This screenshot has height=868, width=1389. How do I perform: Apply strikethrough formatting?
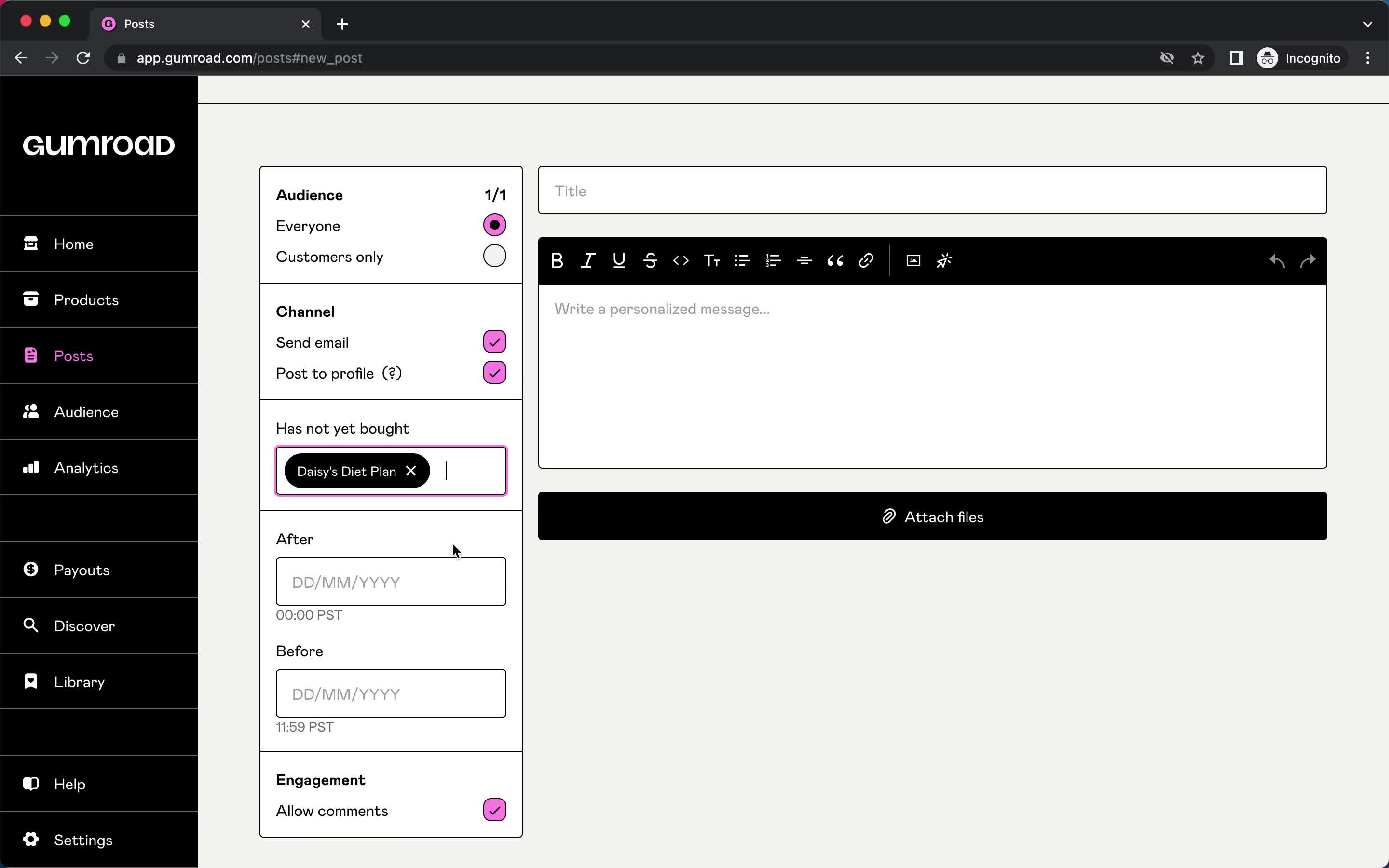coord(650,260)
